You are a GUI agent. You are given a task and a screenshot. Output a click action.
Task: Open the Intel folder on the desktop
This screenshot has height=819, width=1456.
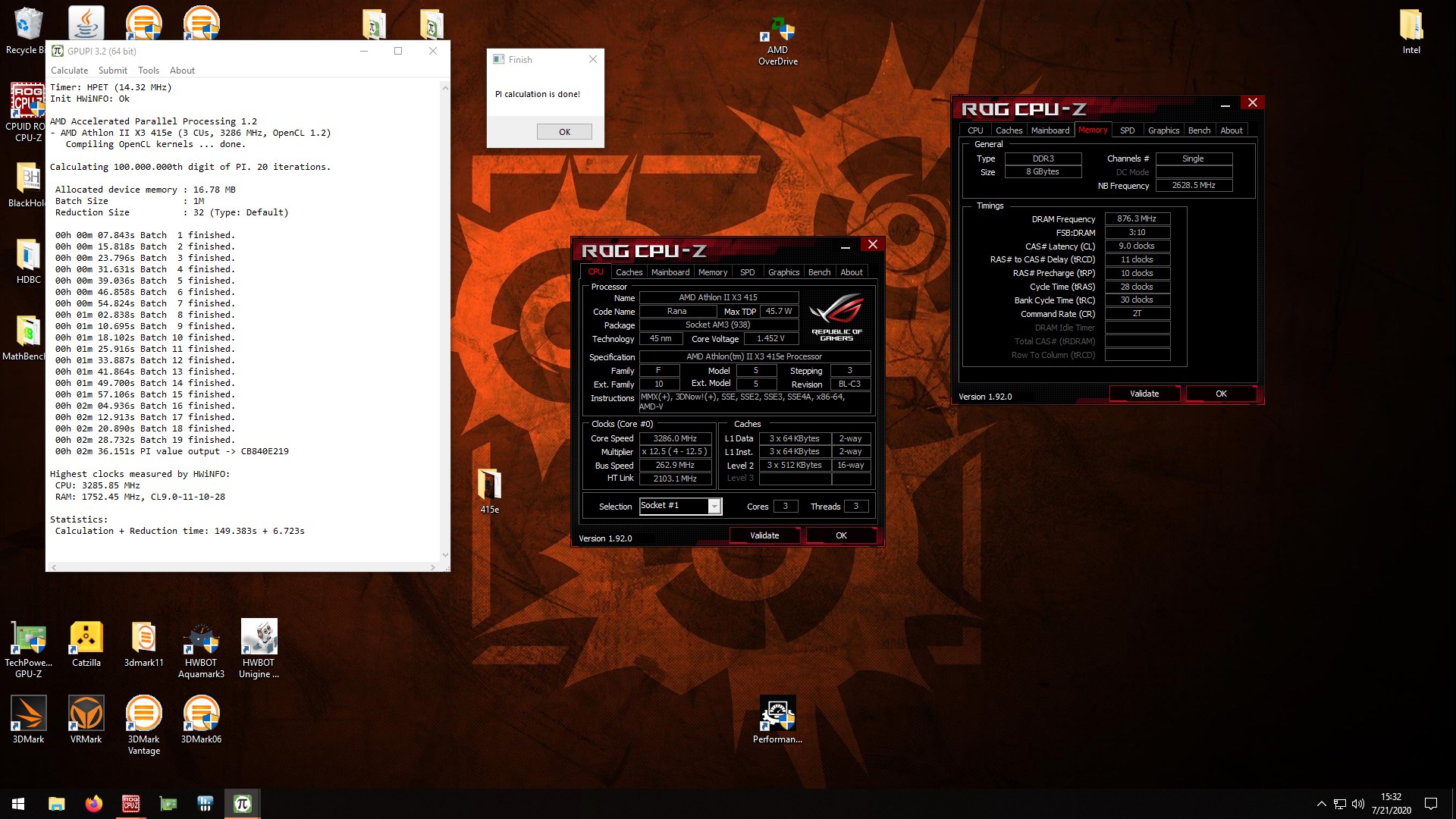coord(1411,32)
